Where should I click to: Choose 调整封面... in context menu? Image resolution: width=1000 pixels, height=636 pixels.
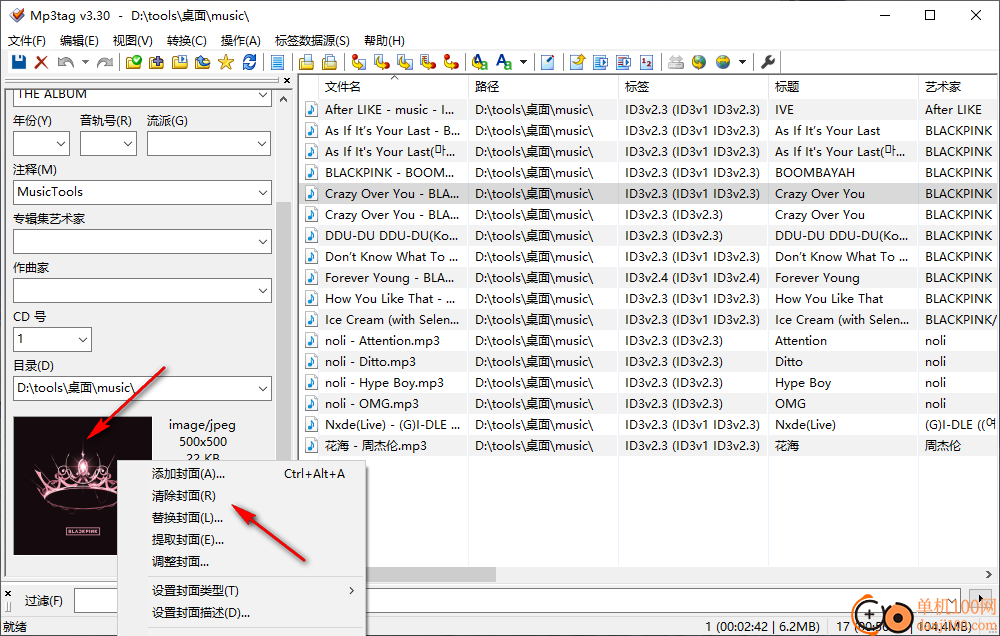click(242, 562)
